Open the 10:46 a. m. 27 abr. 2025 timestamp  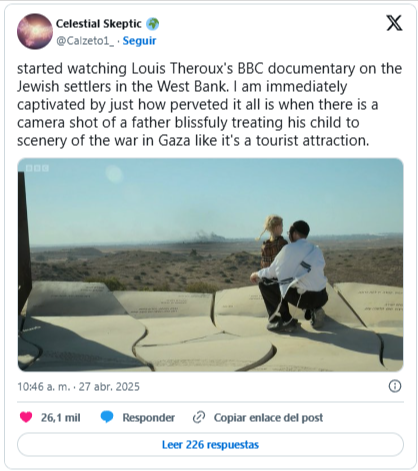tap(78, 386)
